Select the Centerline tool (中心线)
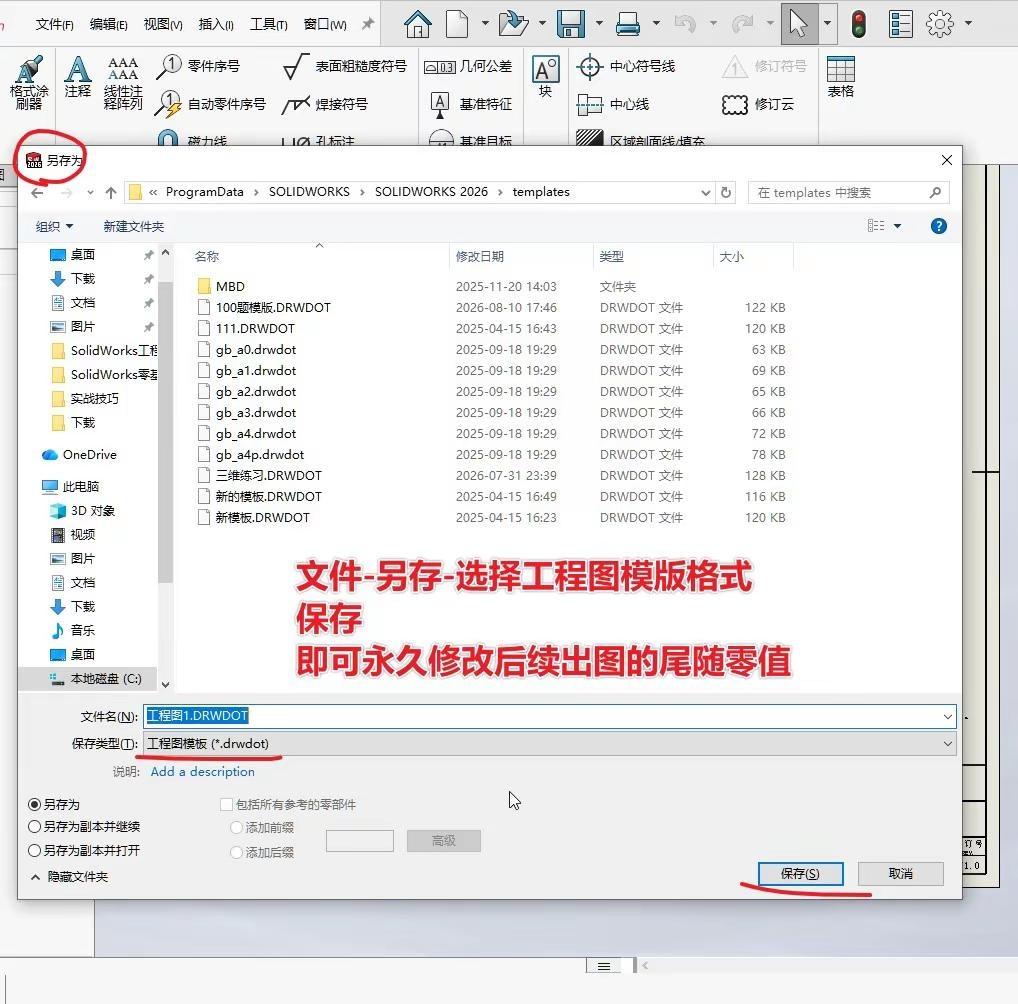The height and width of the screenshot is (1004, 1018). coord(613,104)
